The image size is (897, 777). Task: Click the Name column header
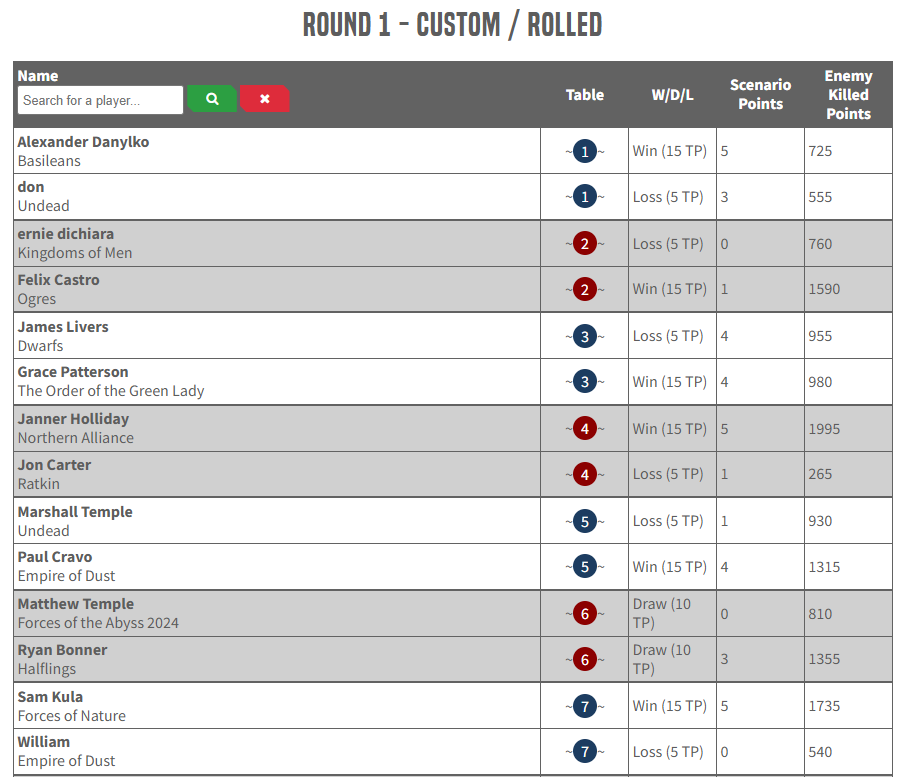click(38, 76)
